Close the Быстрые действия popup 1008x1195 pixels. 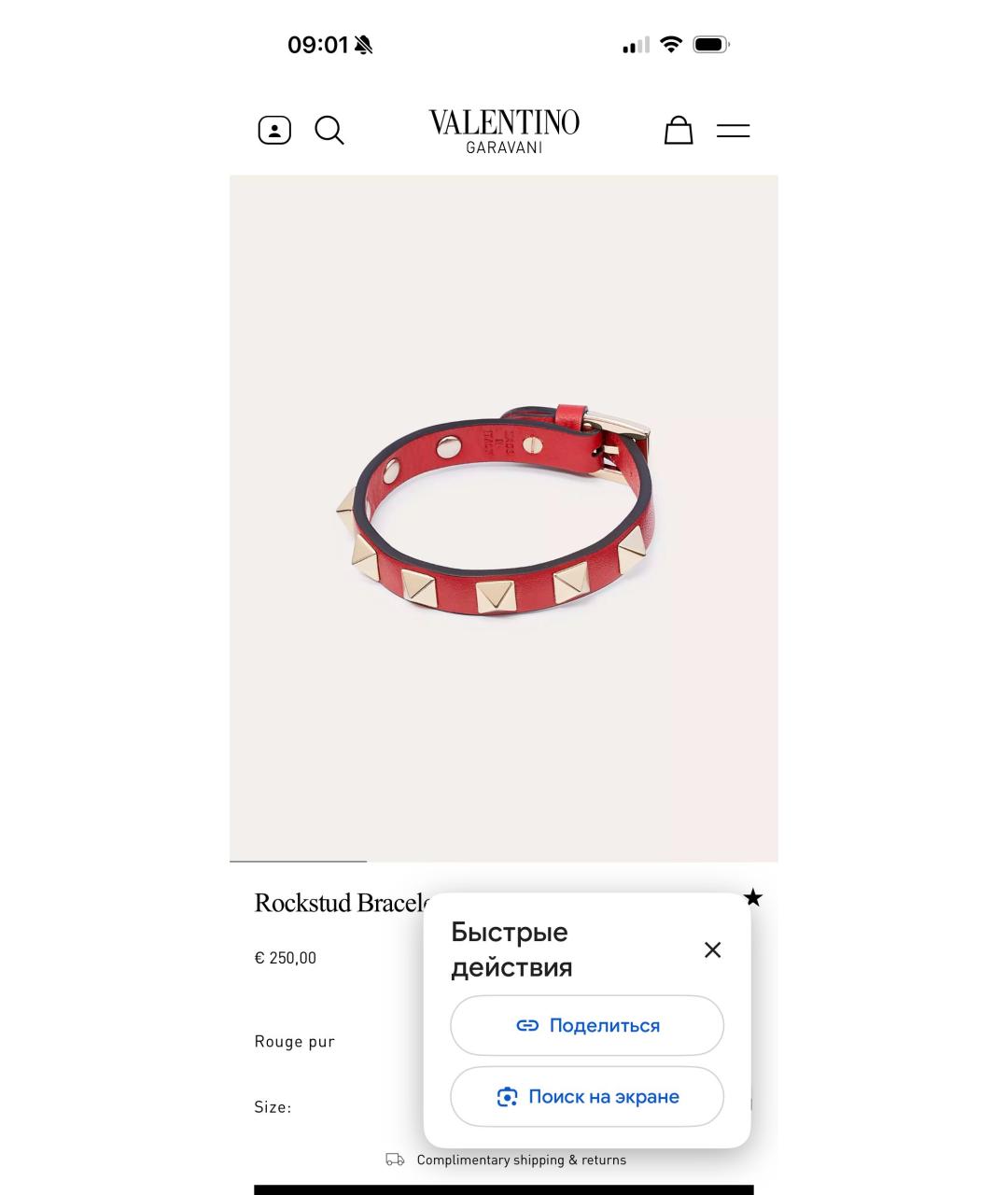713,949
